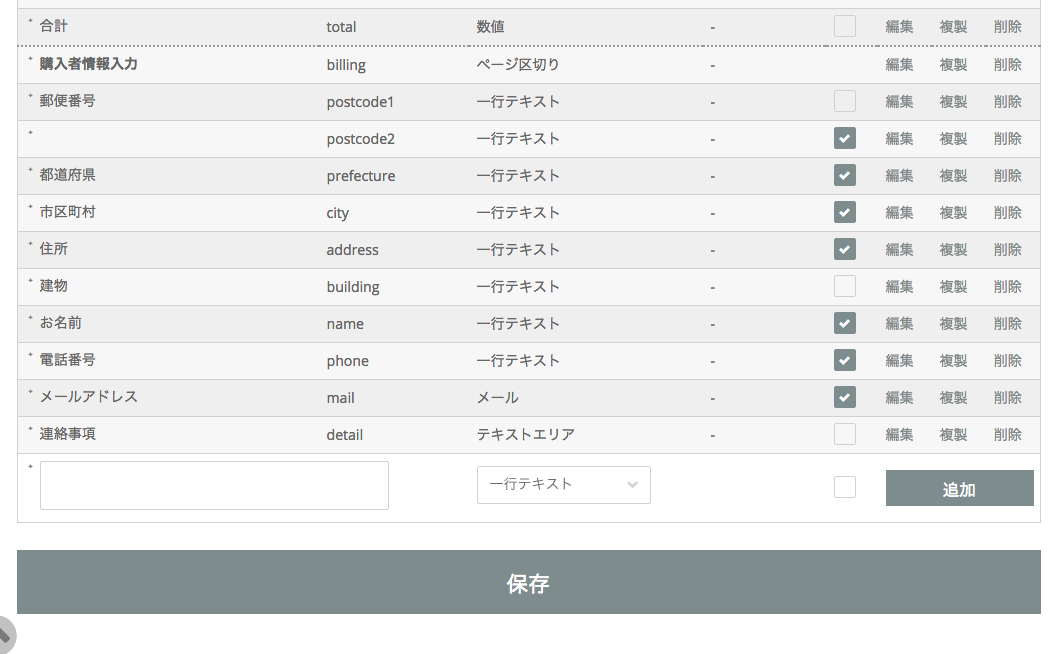Uncheck the checkbox on the mail row

click(x=844, y=397)
